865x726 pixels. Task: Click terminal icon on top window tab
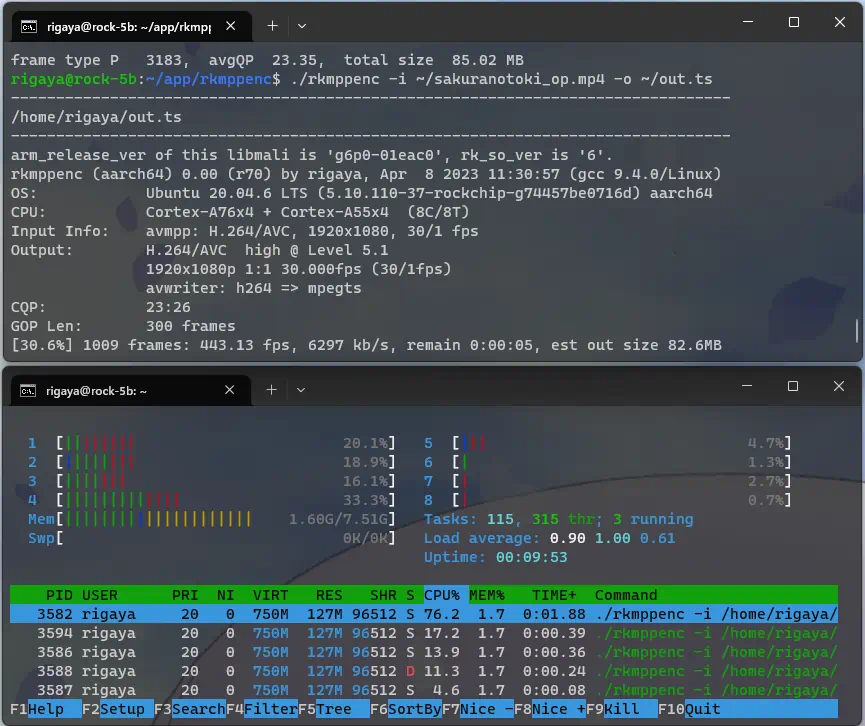(x=29, y=26)
